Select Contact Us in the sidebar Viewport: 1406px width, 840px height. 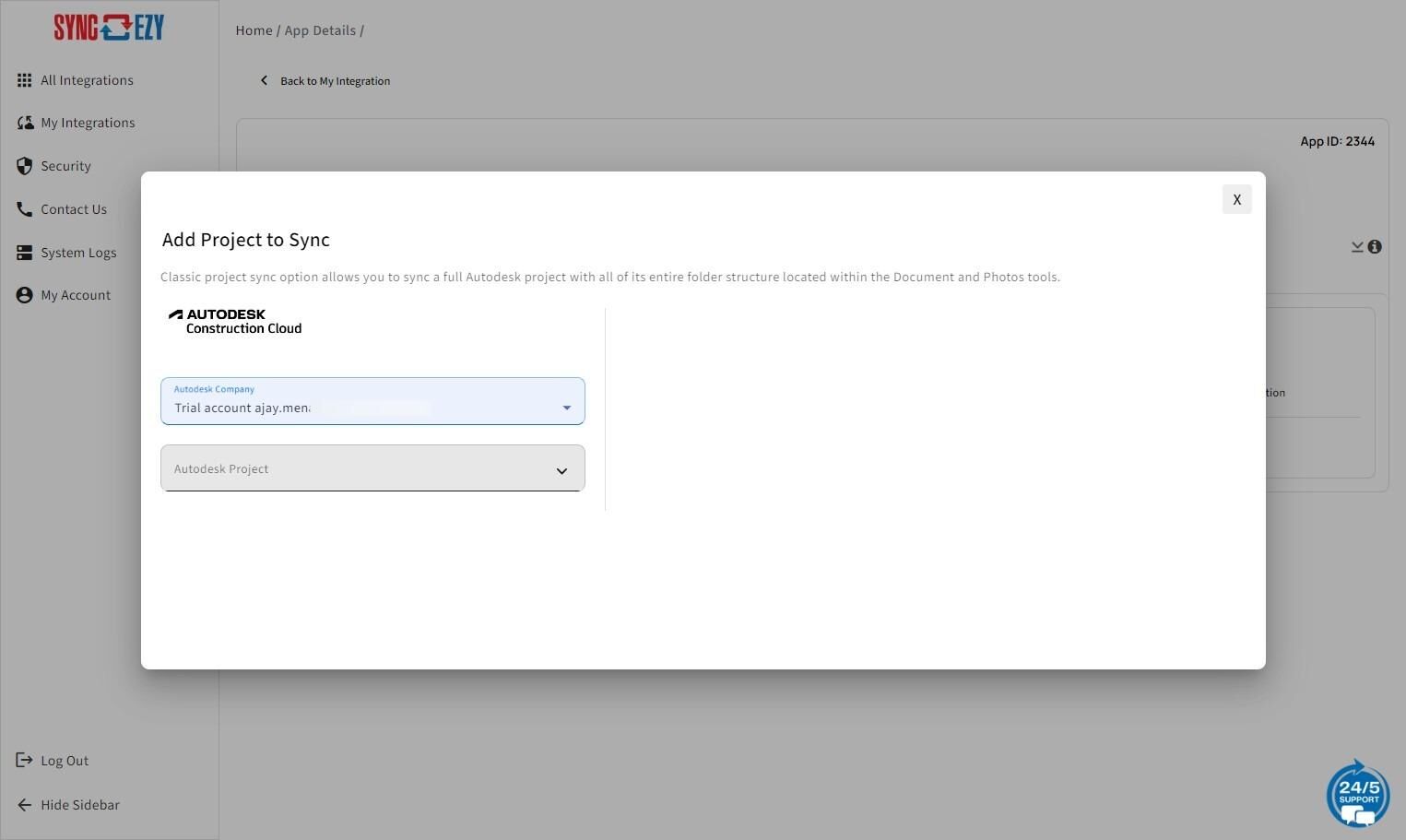tap(74, 209)
